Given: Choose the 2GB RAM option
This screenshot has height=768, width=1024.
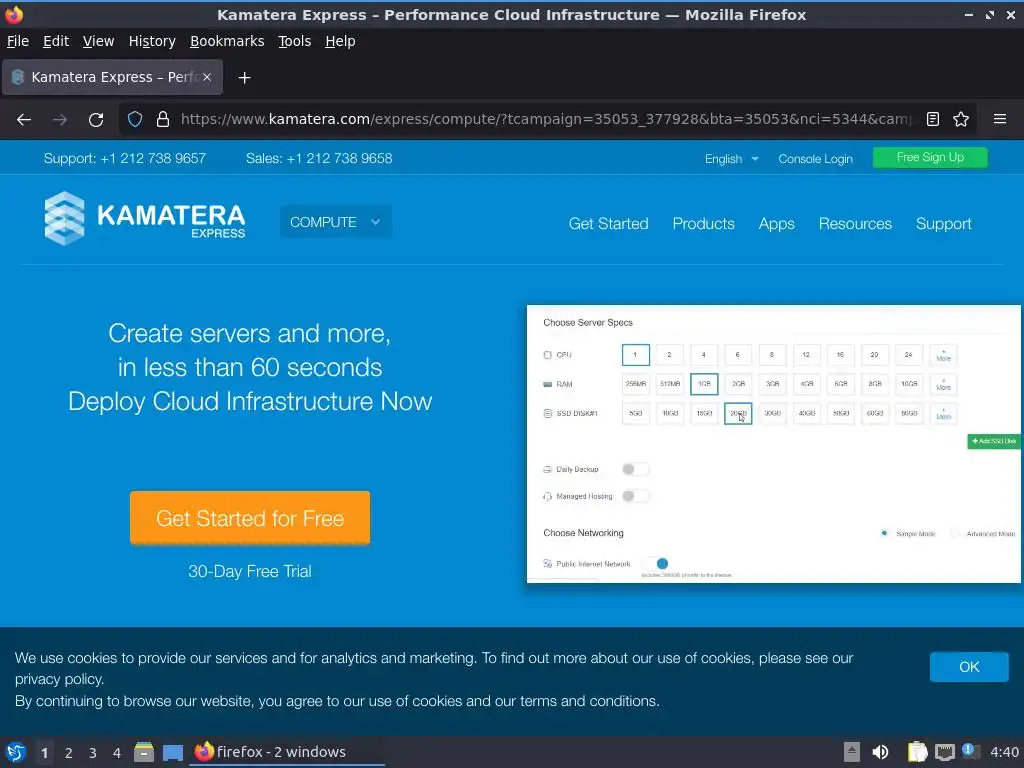Looking at the screenshot, I should click(x=738, y=384).
